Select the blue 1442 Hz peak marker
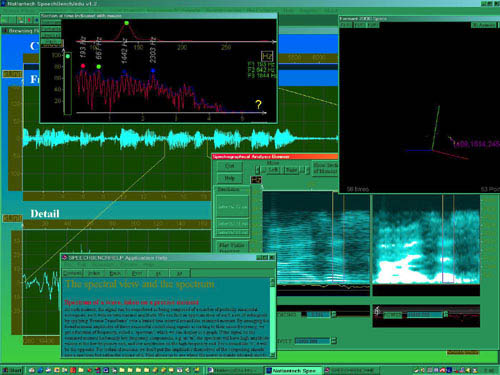500x375 pixels. point(124,71)
